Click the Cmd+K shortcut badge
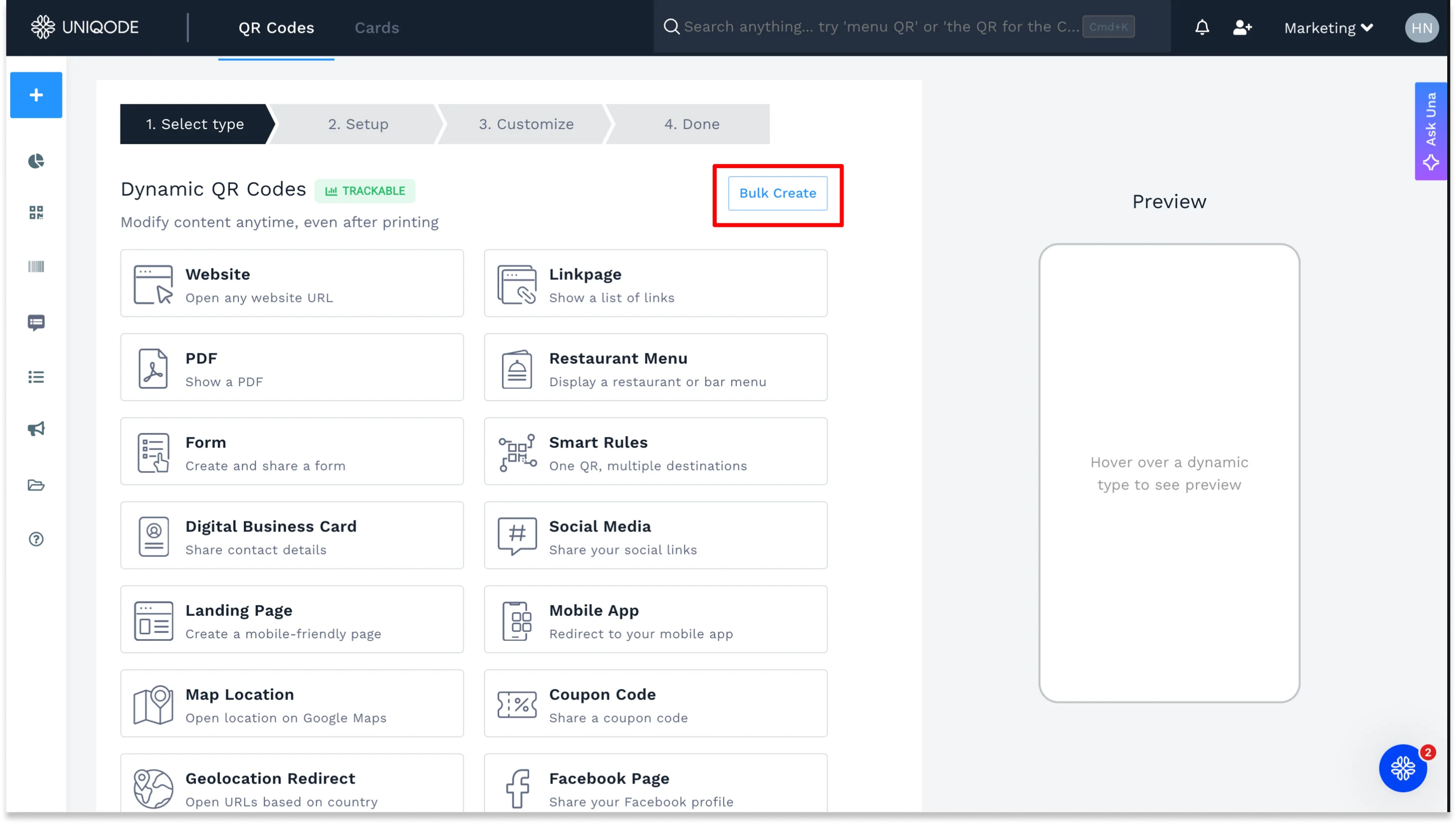The image size is (1456, 824). tap(1108, 27)
